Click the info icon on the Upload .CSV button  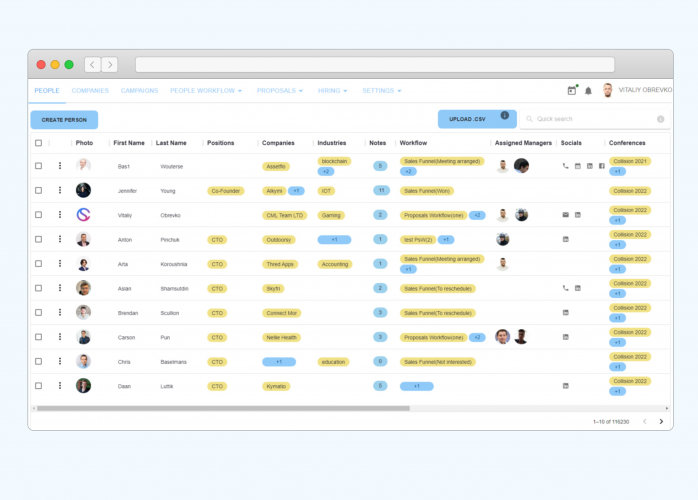point(504,115)
